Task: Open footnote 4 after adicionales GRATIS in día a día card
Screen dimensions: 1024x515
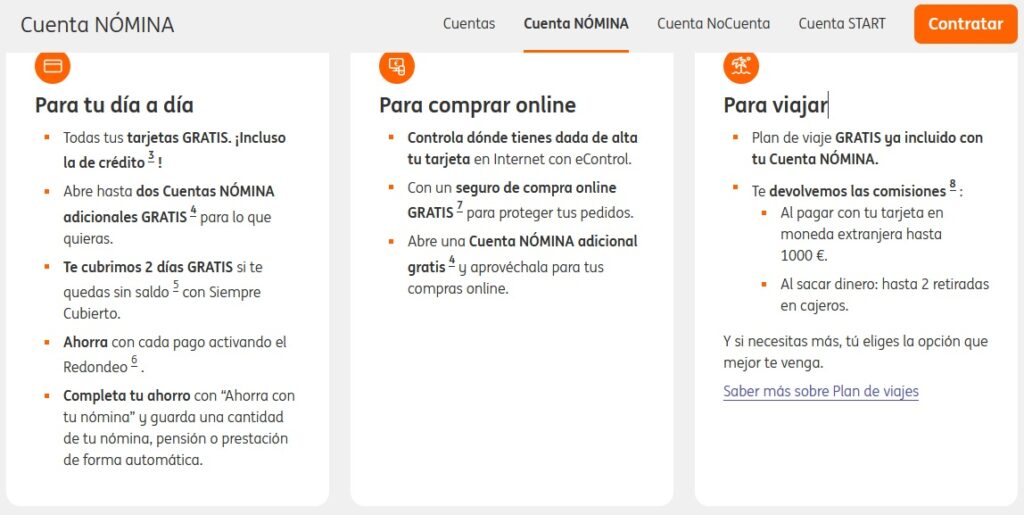Action: pos(193,211)
